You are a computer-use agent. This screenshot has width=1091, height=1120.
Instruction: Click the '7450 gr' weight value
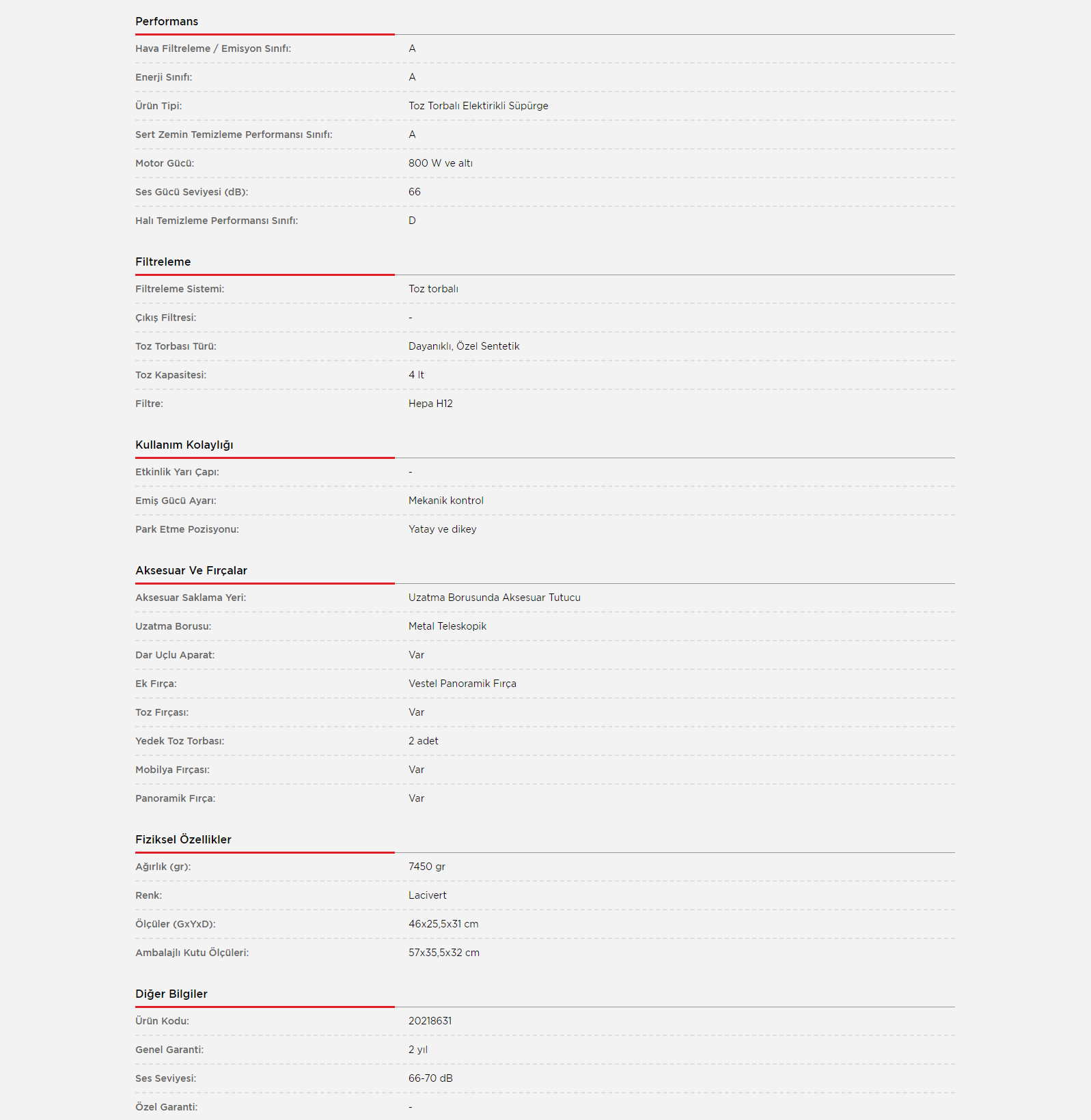426,867
